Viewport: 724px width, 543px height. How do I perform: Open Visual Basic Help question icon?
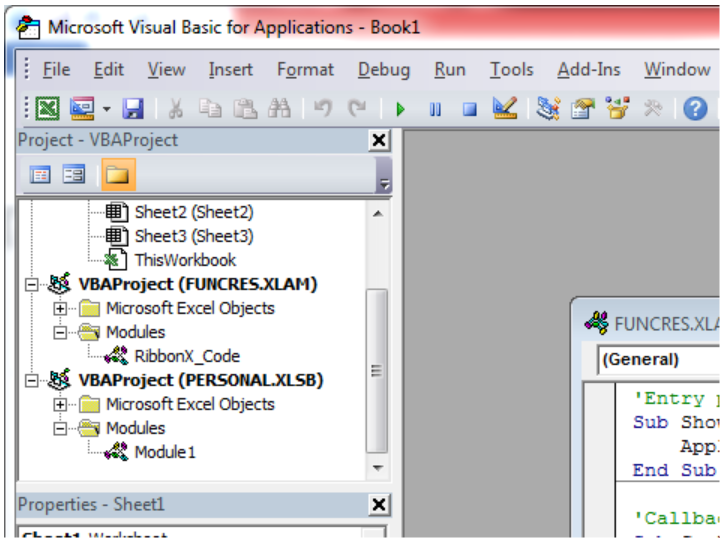pos(695,109)
